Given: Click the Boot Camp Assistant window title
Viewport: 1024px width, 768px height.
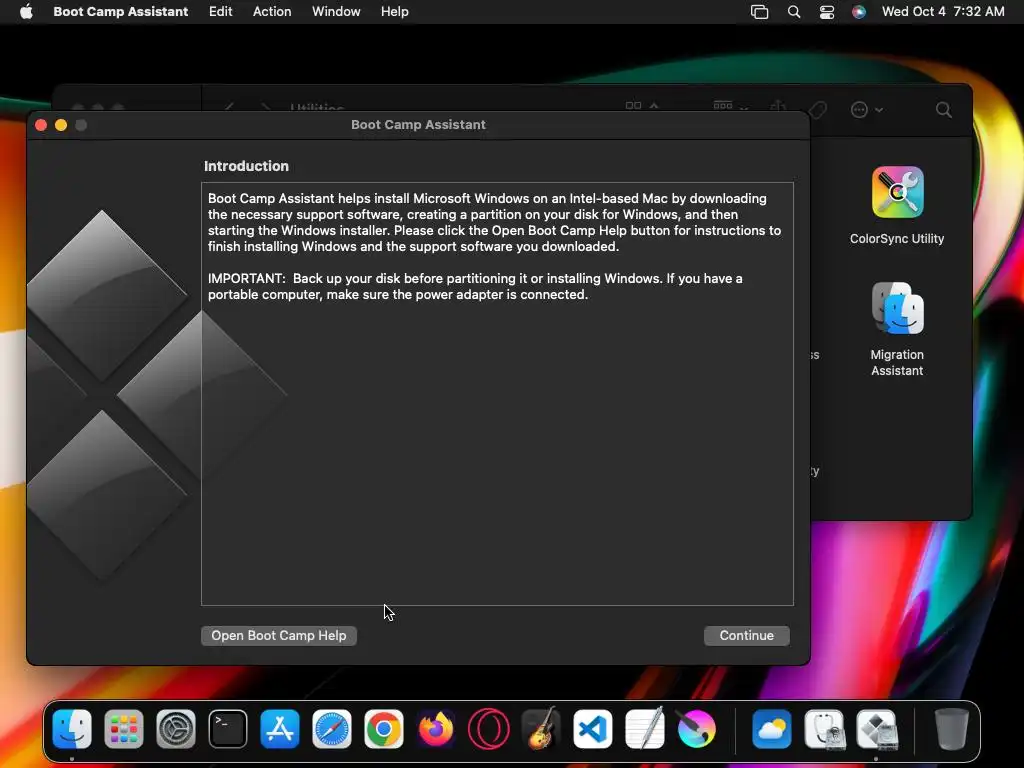Looking at the screenshot, I should tap(419, 125).
